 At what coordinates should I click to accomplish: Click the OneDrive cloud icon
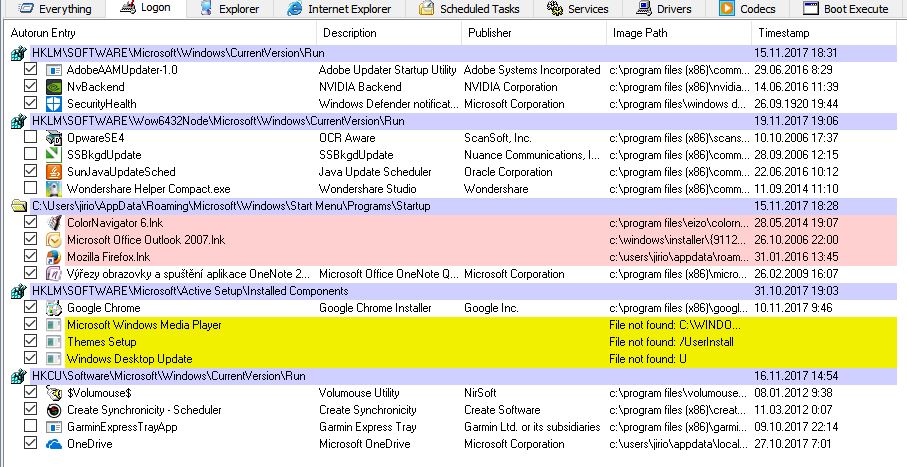[x=54, y=444]
